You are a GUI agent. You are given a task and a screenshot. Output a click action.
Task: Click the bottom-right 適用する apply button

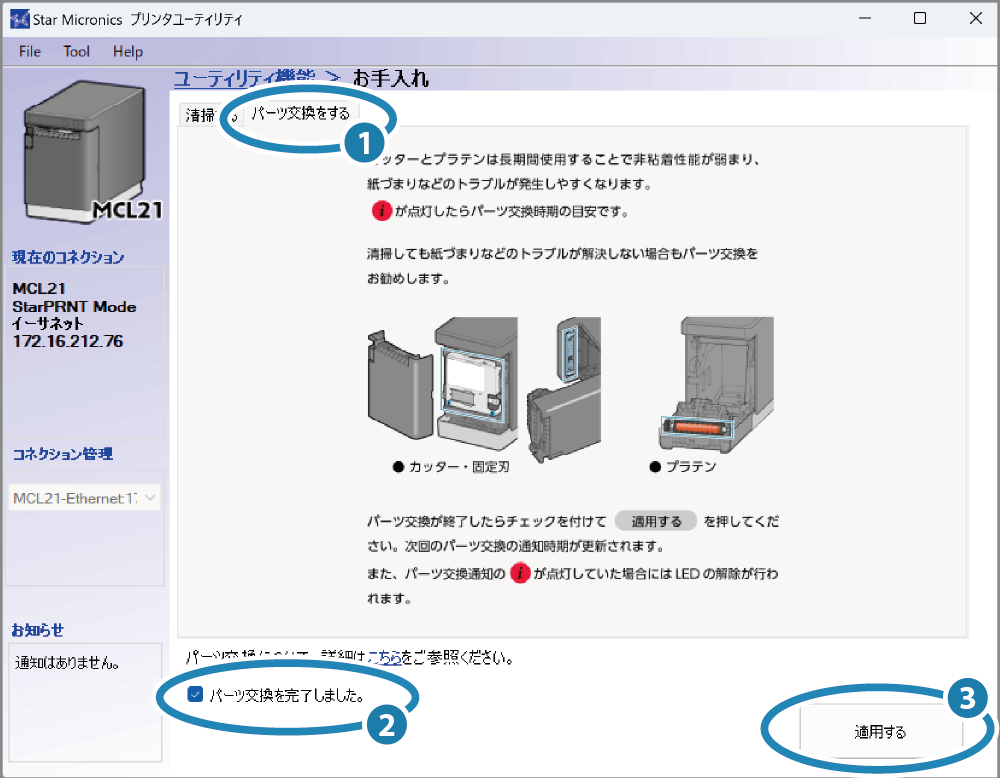881,732
